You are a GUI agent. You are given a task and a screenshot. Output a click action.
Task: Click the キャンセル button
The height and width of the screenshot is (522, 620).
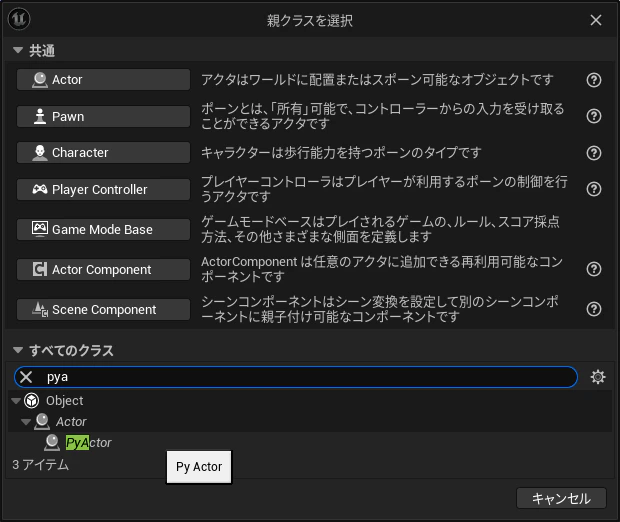561,498
